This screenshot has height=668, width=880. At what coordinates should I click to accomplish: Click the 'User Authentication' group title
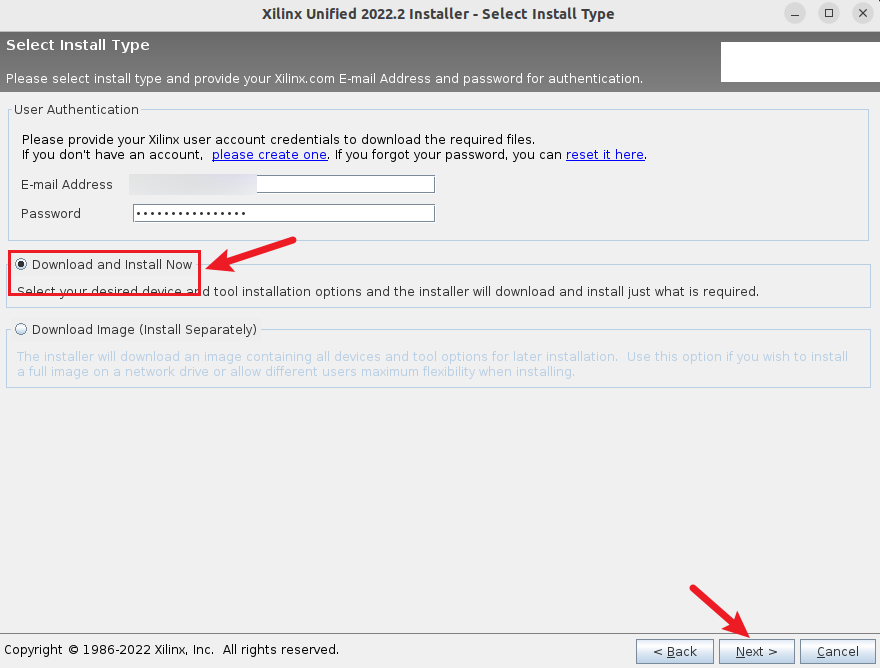click(76, 109)
